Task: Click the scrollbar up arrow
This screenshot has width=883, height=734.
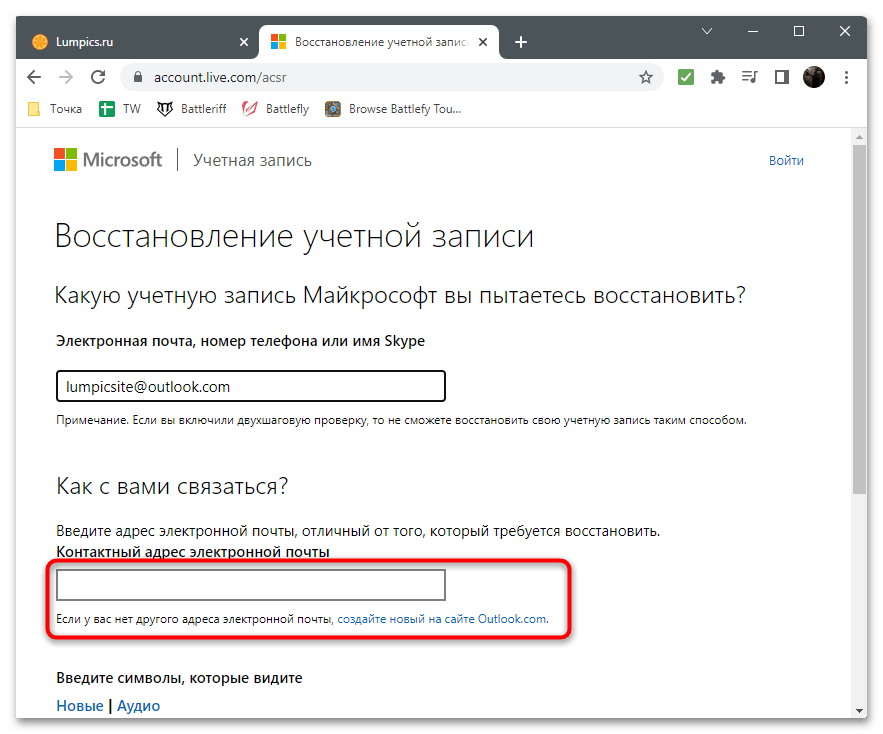Action: [x=859, y=137]
